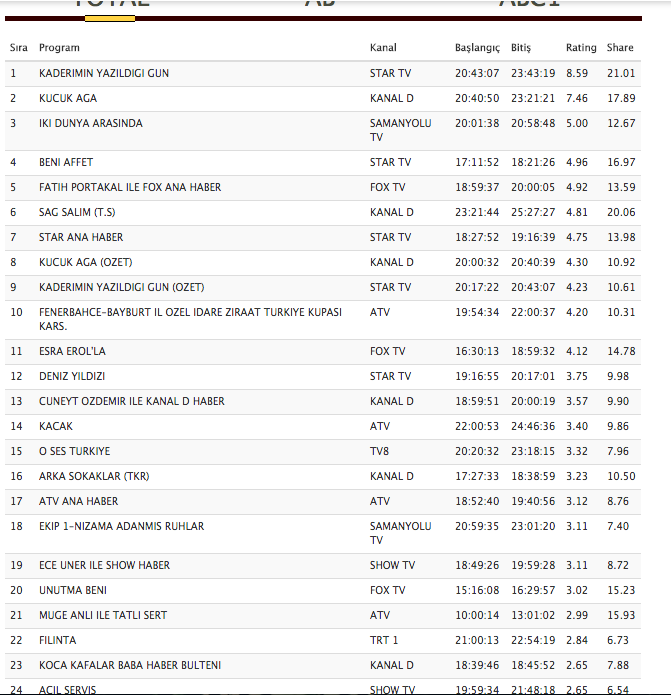This screenshot has width=671, height=695.
Task: Select ARKA SOKAKLAR (TKR) program name
Action: tap(94, 476)
